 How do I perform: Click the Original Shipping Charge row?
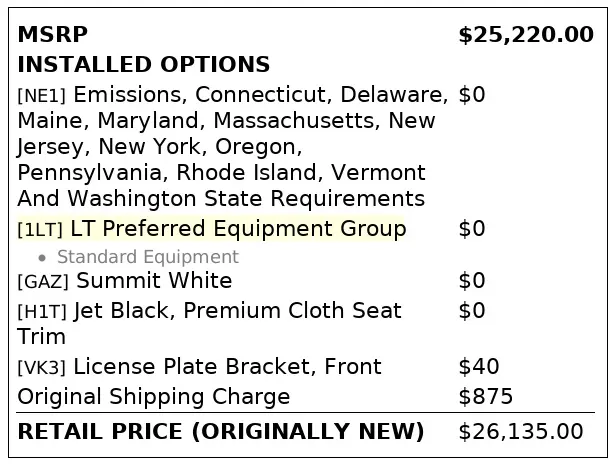point(305,397)
